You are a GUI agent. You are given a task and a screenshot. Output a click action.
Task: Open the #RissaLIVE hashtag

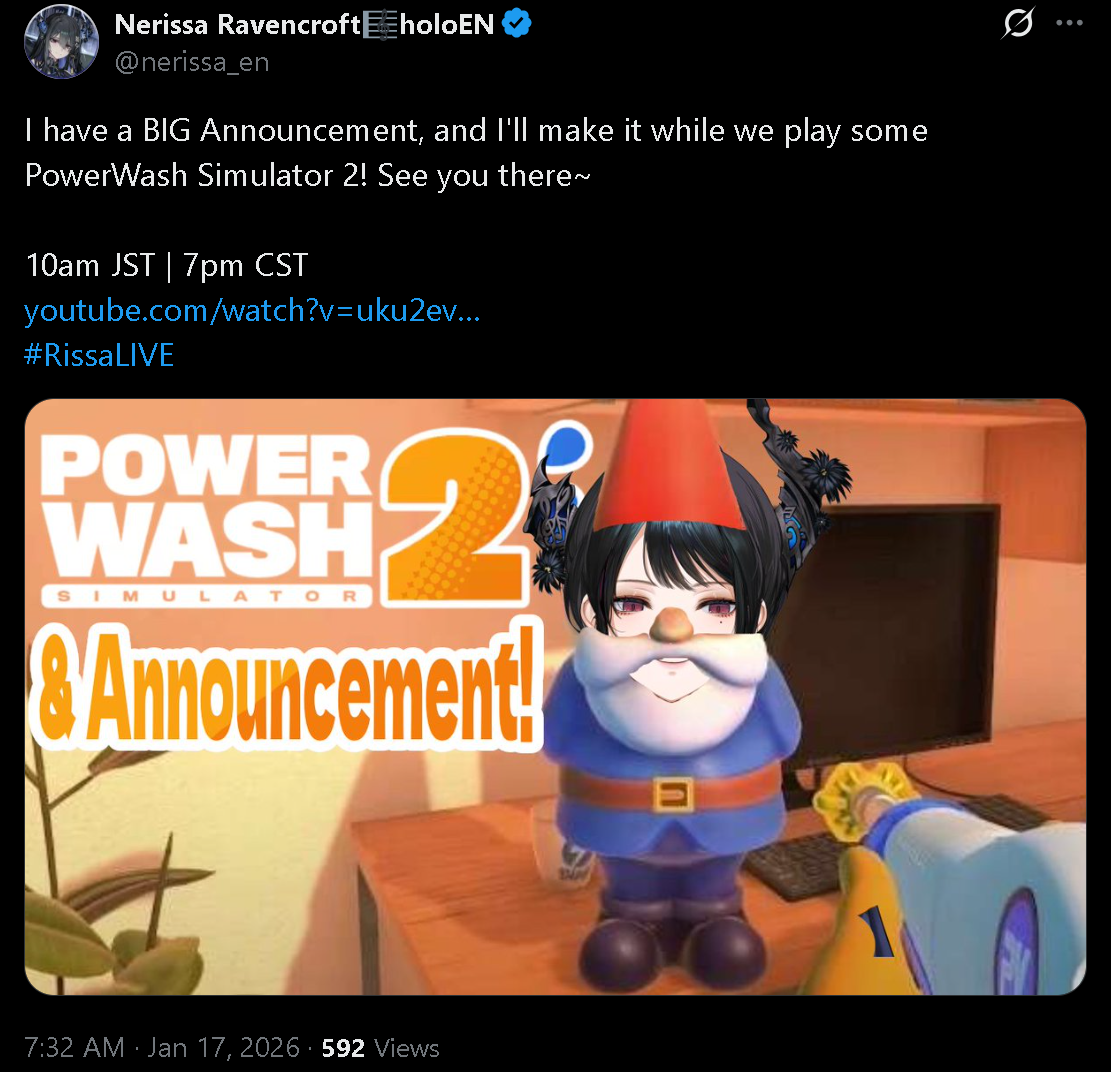coord(99,355)
